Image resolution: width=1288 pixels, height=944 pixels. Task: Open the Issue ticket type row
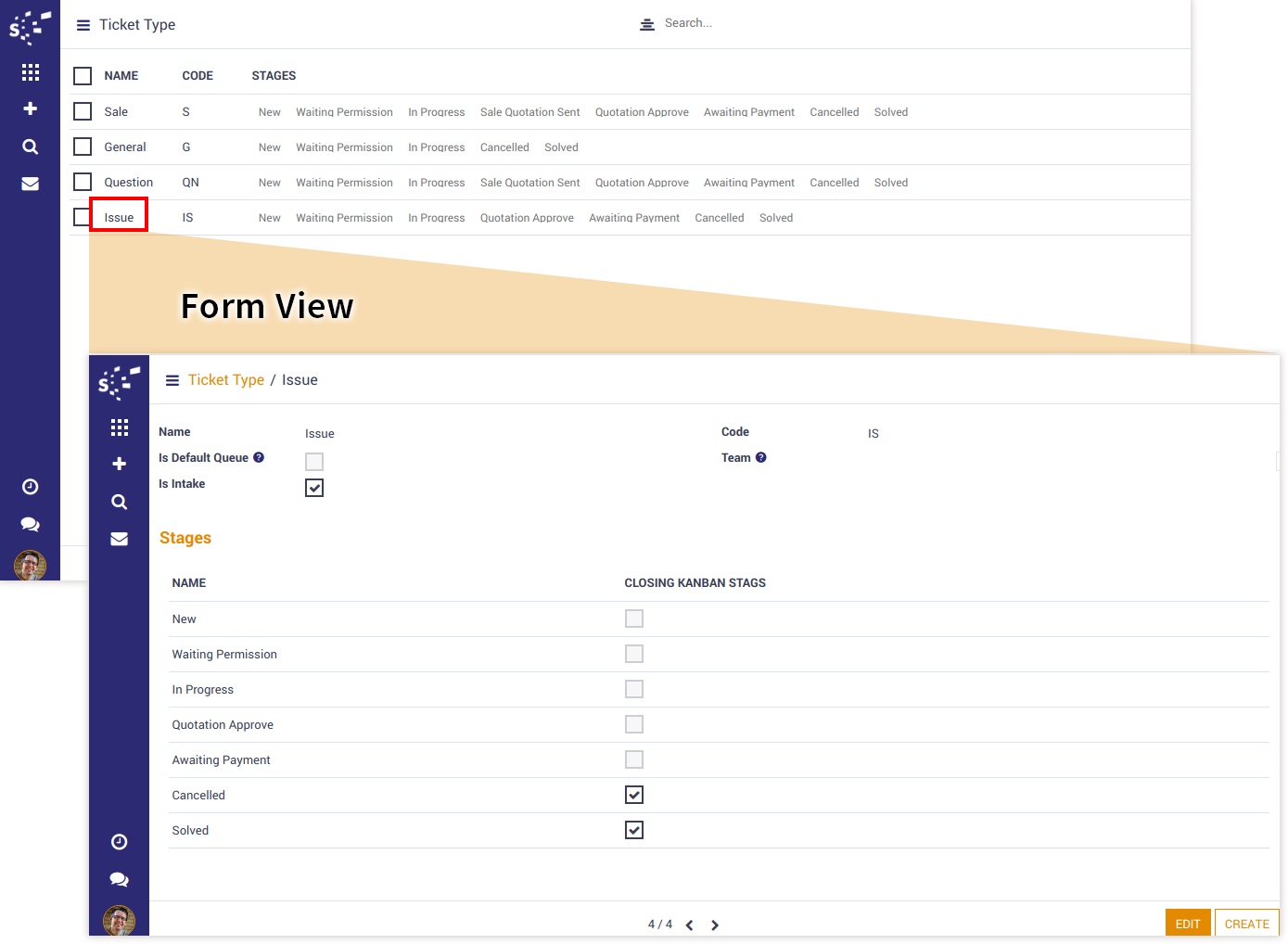point(119,218)
